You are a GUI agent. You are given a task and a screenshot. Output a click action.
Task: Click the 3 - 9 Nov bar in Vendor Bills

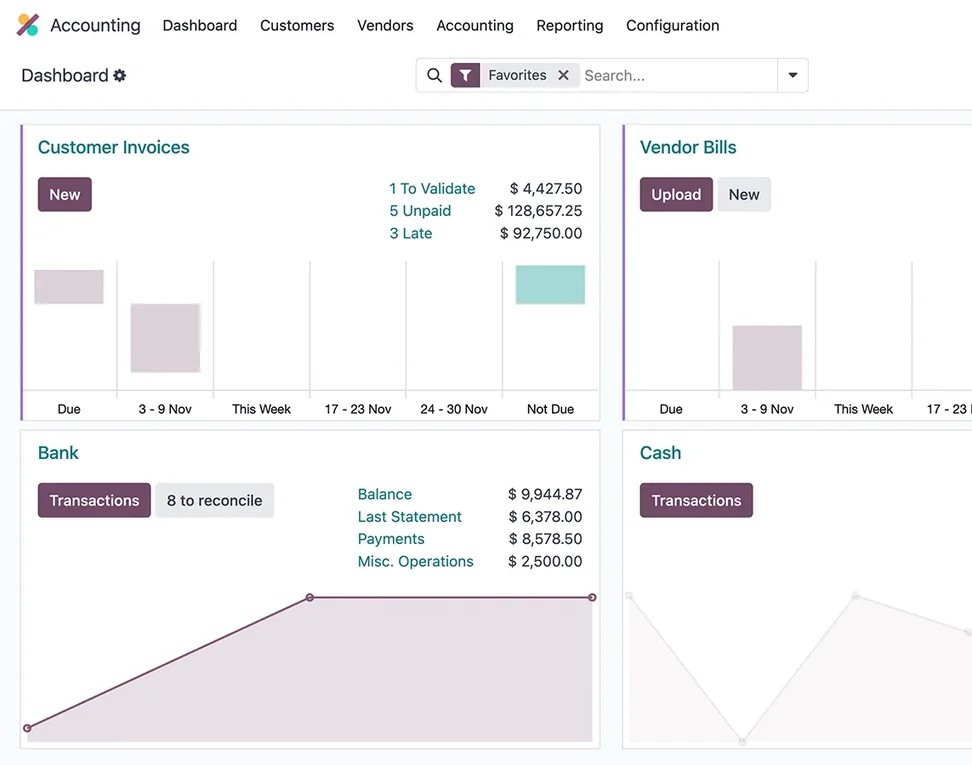[767, 358]
